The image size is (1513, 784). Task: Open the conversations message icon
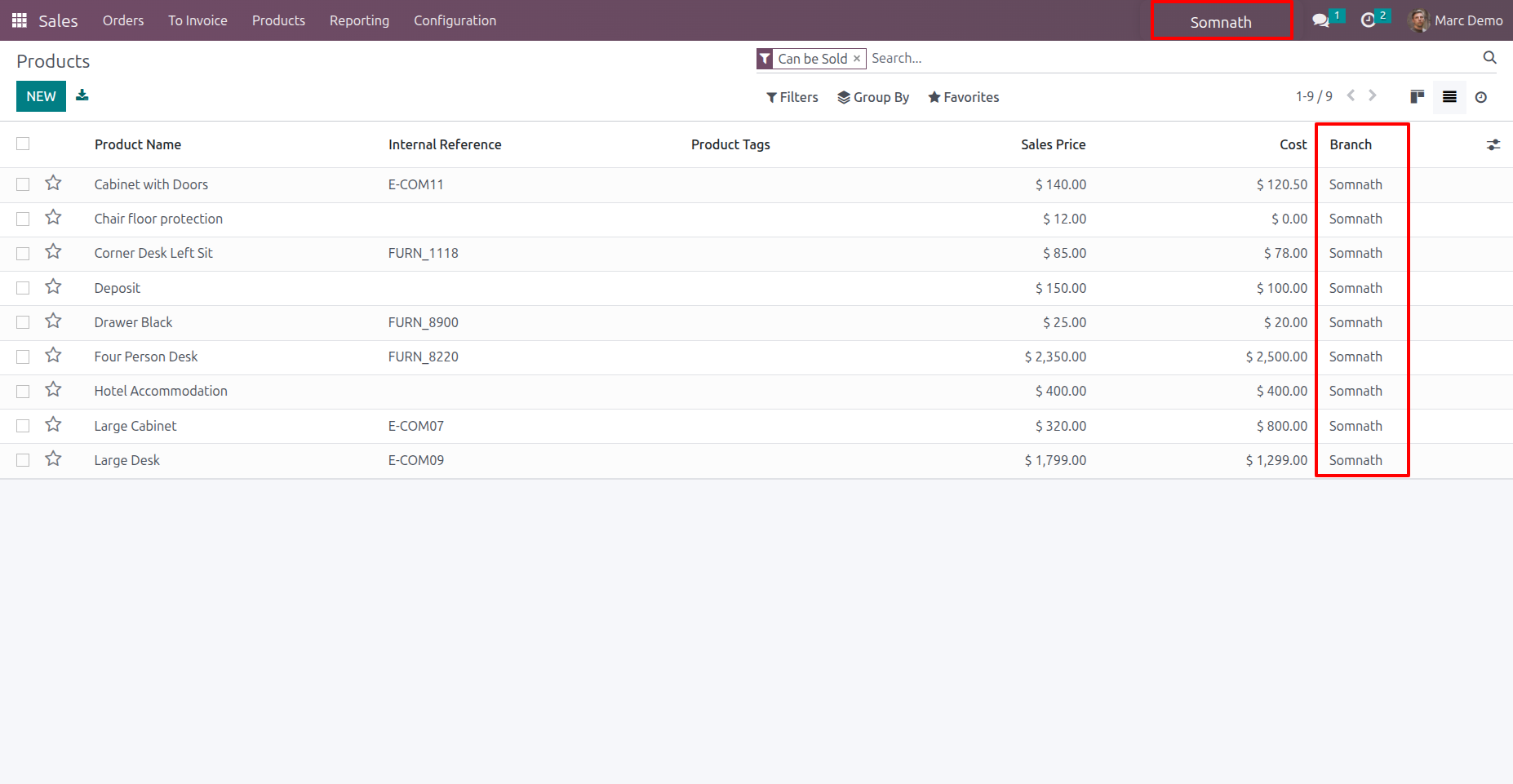click(1320, 20)
